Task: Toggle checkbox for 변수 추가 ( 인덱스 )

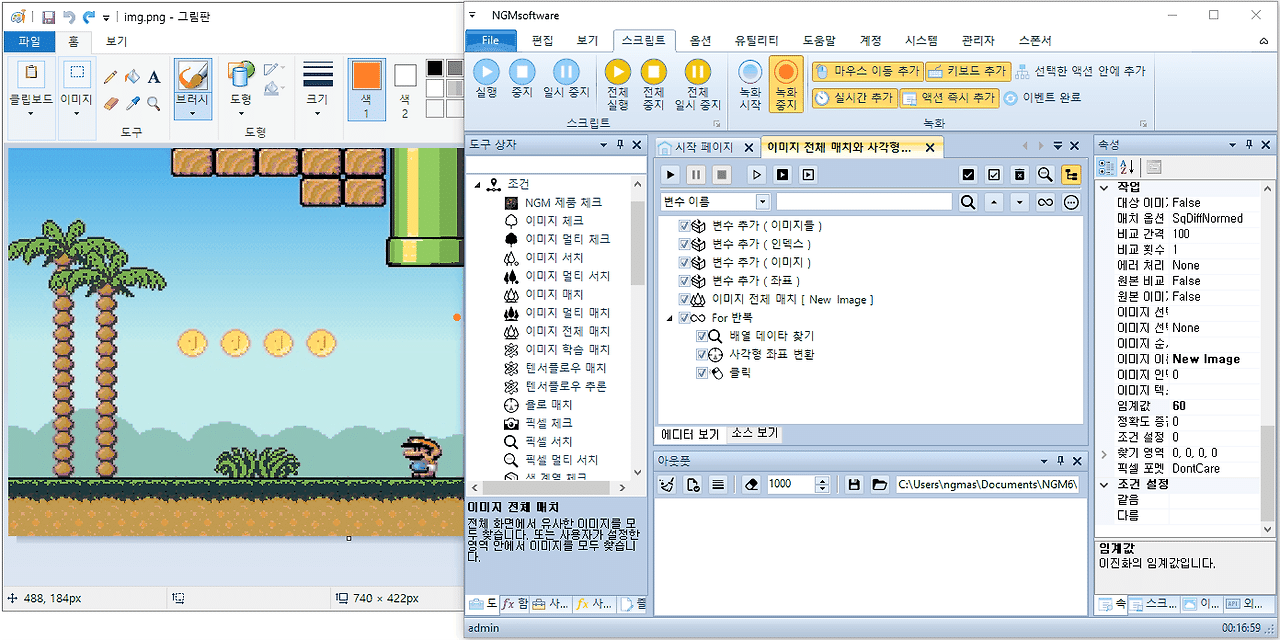Action: [684, 244]
